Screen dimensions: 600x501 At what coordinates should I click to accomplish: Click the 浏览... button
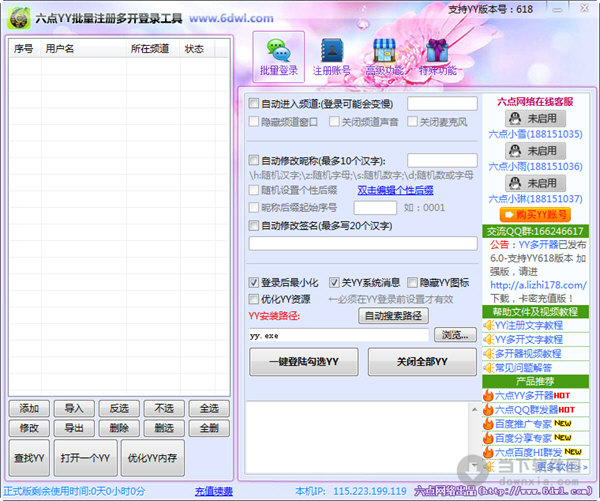(455, 335)
